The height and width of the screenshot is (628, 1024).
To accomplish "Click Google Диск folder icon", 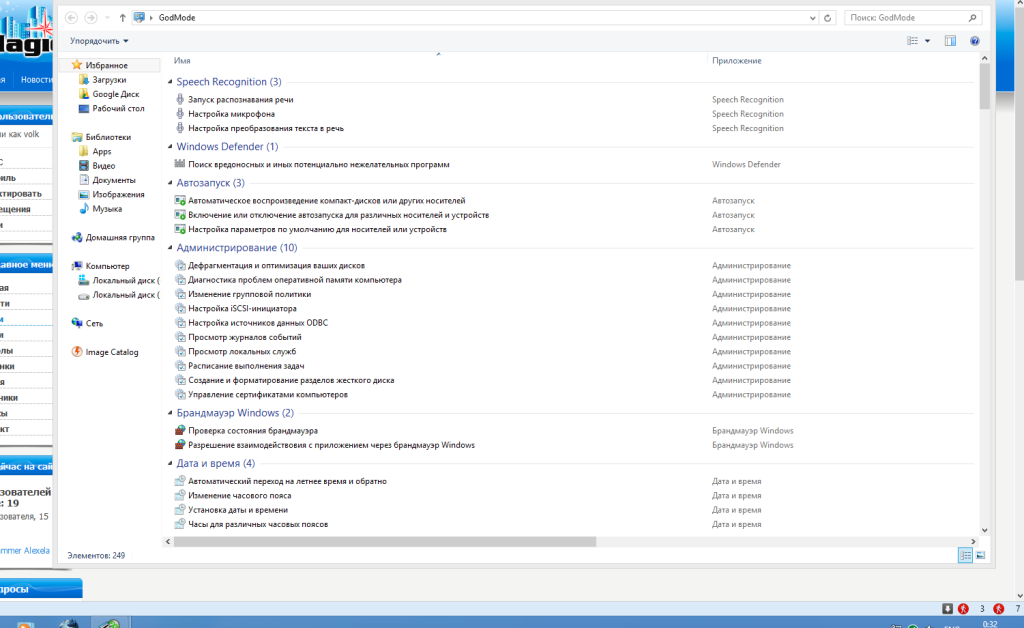I will tap(84, 94).
